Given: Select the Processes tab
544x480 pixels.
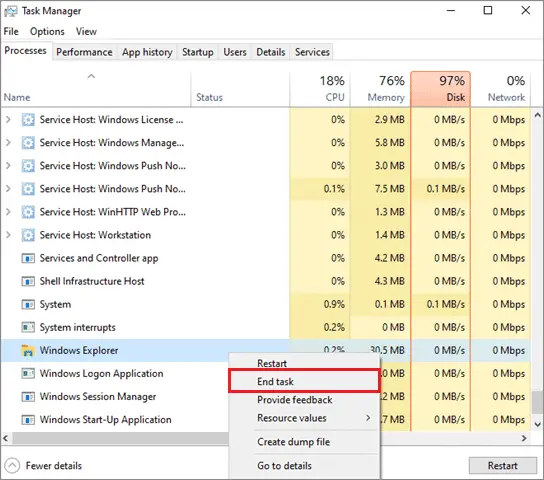Looking at the screenshot, I should [x=26, y=51].
